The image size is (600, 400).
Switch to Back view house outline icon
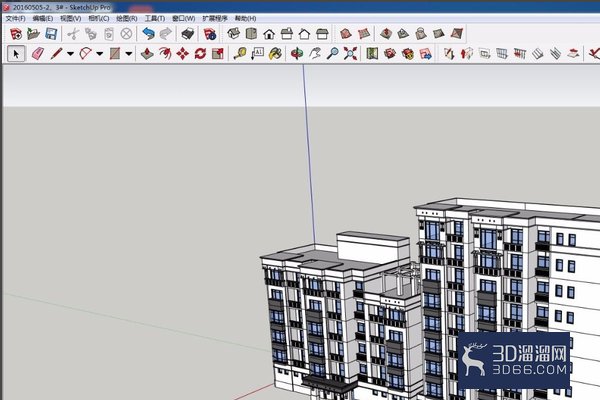point(305,34)
